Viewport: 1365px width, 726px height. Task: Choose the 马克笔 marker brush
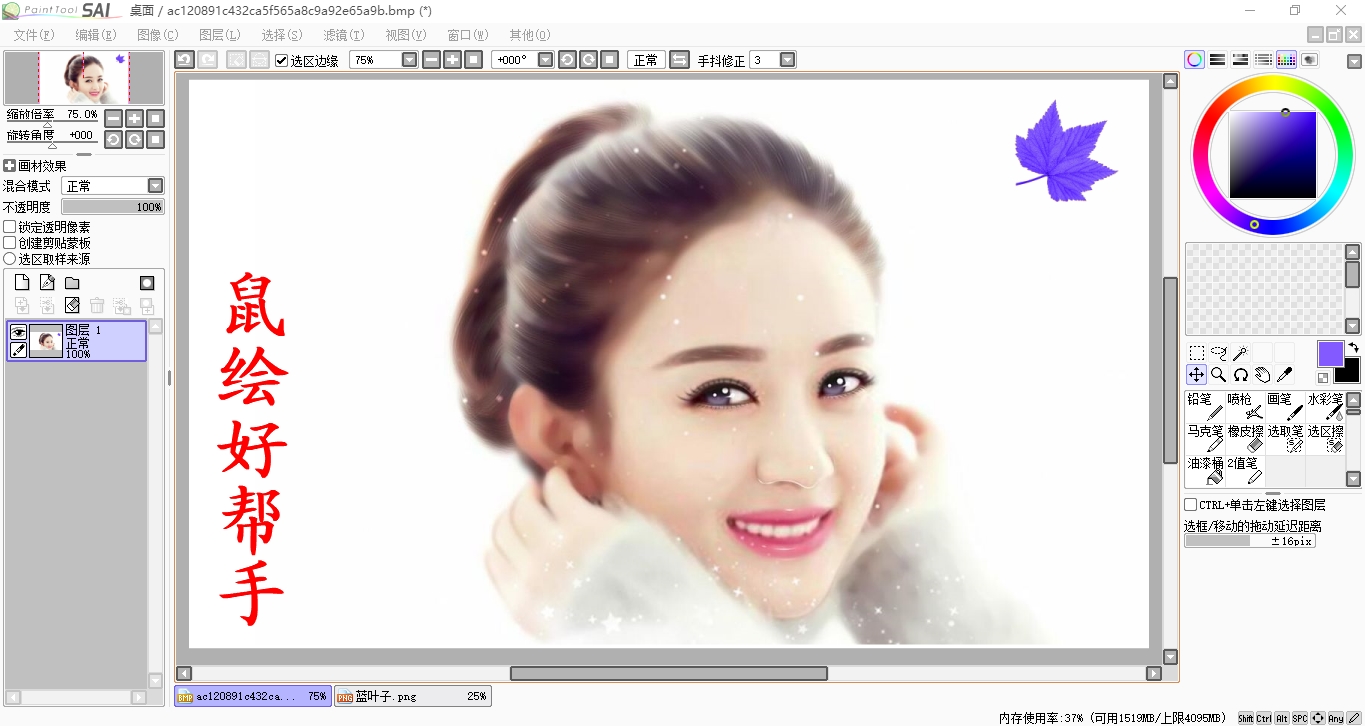coord(1205,438)
